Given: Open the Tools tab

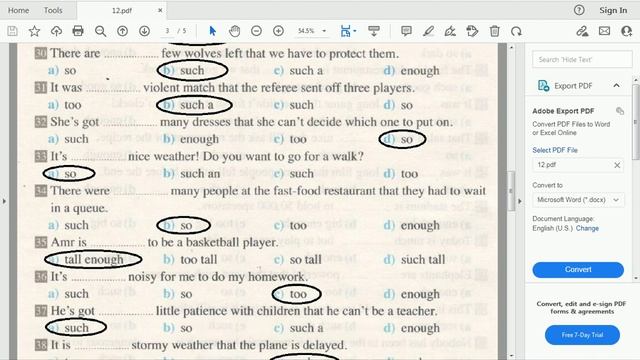Looking at the screenshot, I should point(53,10).
